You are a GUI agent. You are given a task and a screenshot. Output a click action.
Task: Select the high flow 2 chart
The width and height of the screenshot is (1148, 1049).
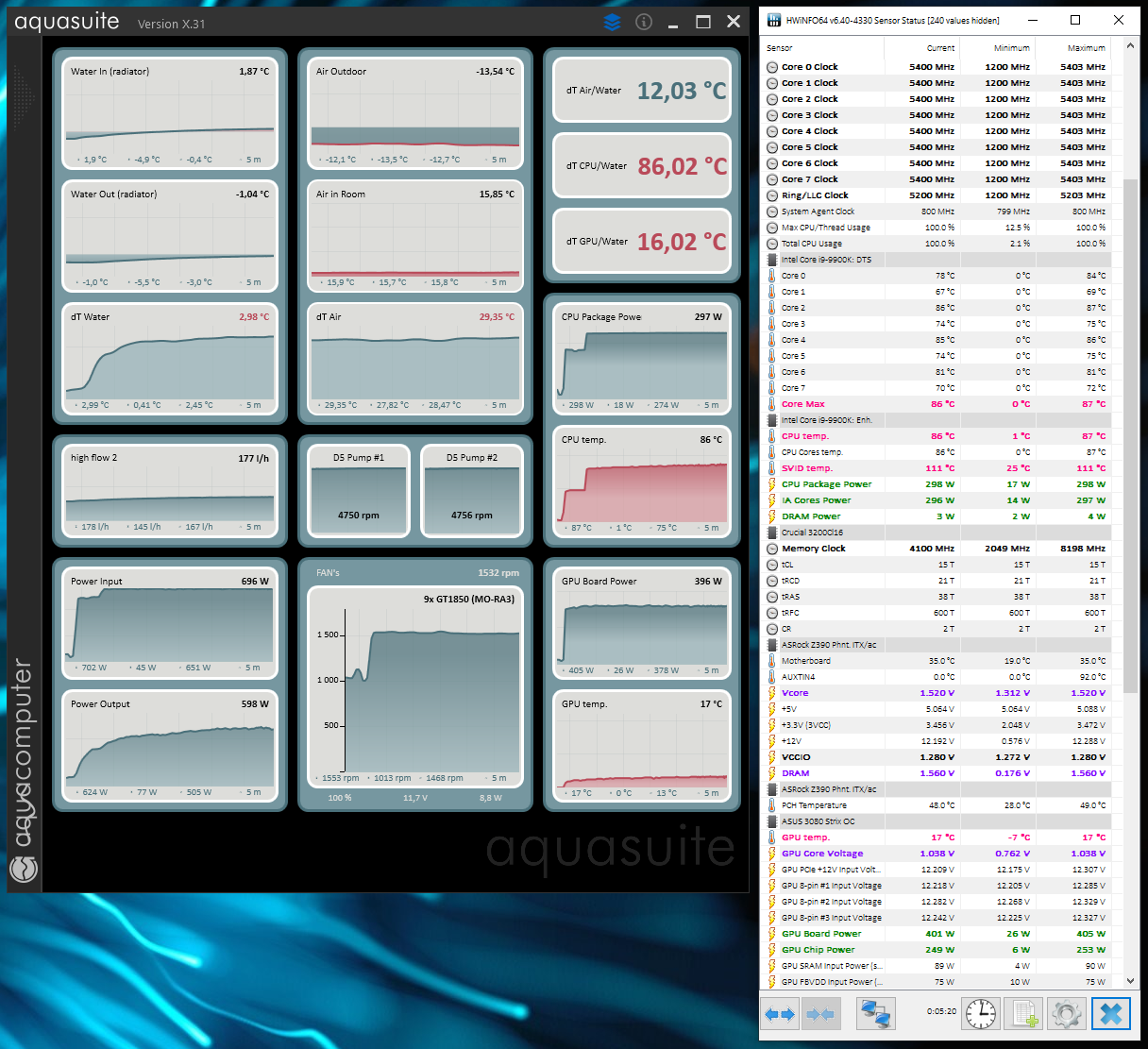170,491
